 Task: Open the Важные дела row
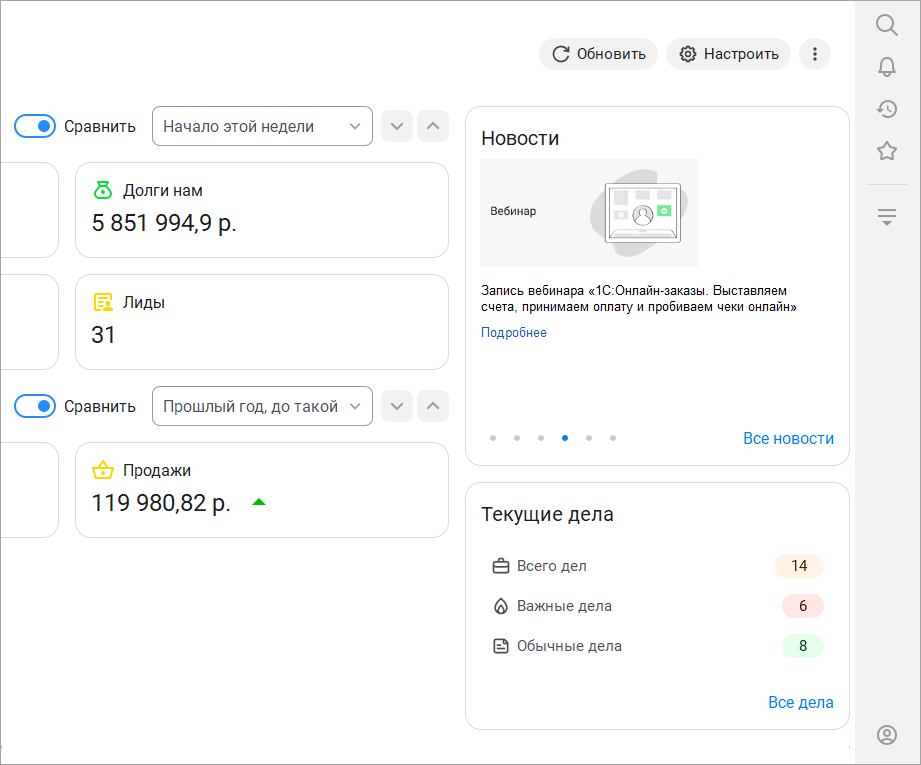coord(564,606)
